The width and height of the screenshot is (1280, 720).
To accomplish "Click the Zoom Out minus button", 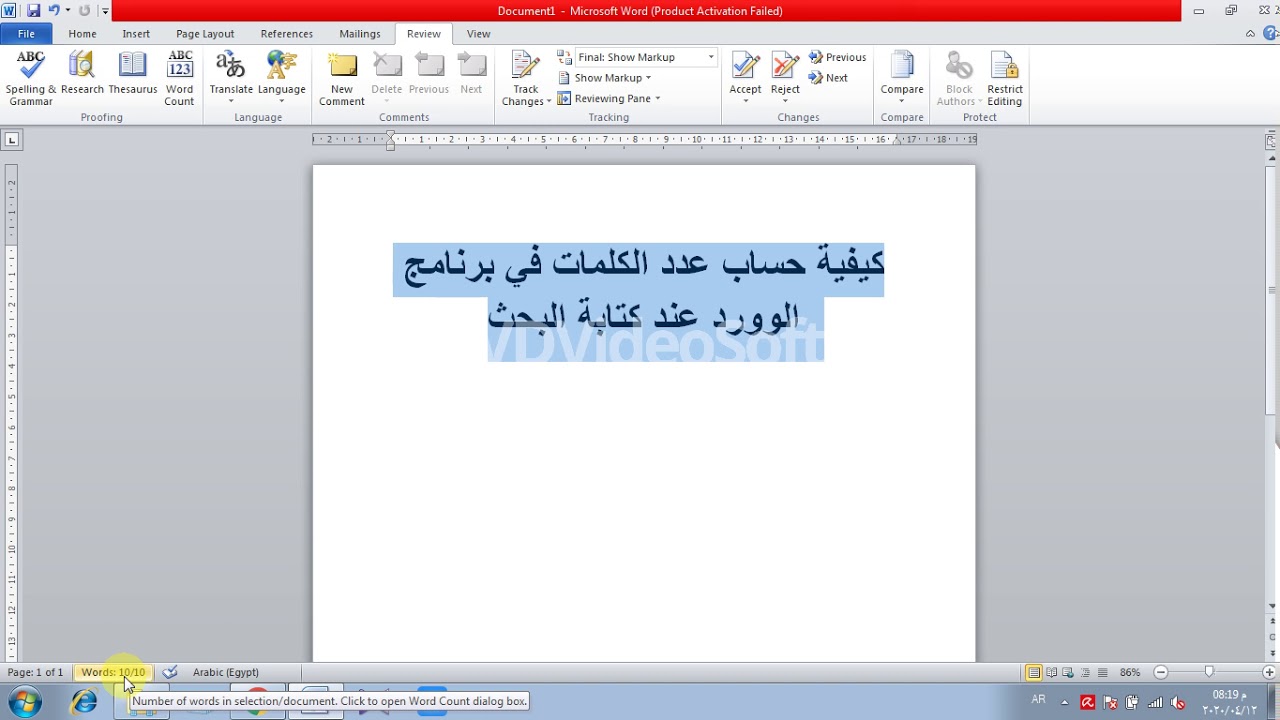I will [1161, 672].
